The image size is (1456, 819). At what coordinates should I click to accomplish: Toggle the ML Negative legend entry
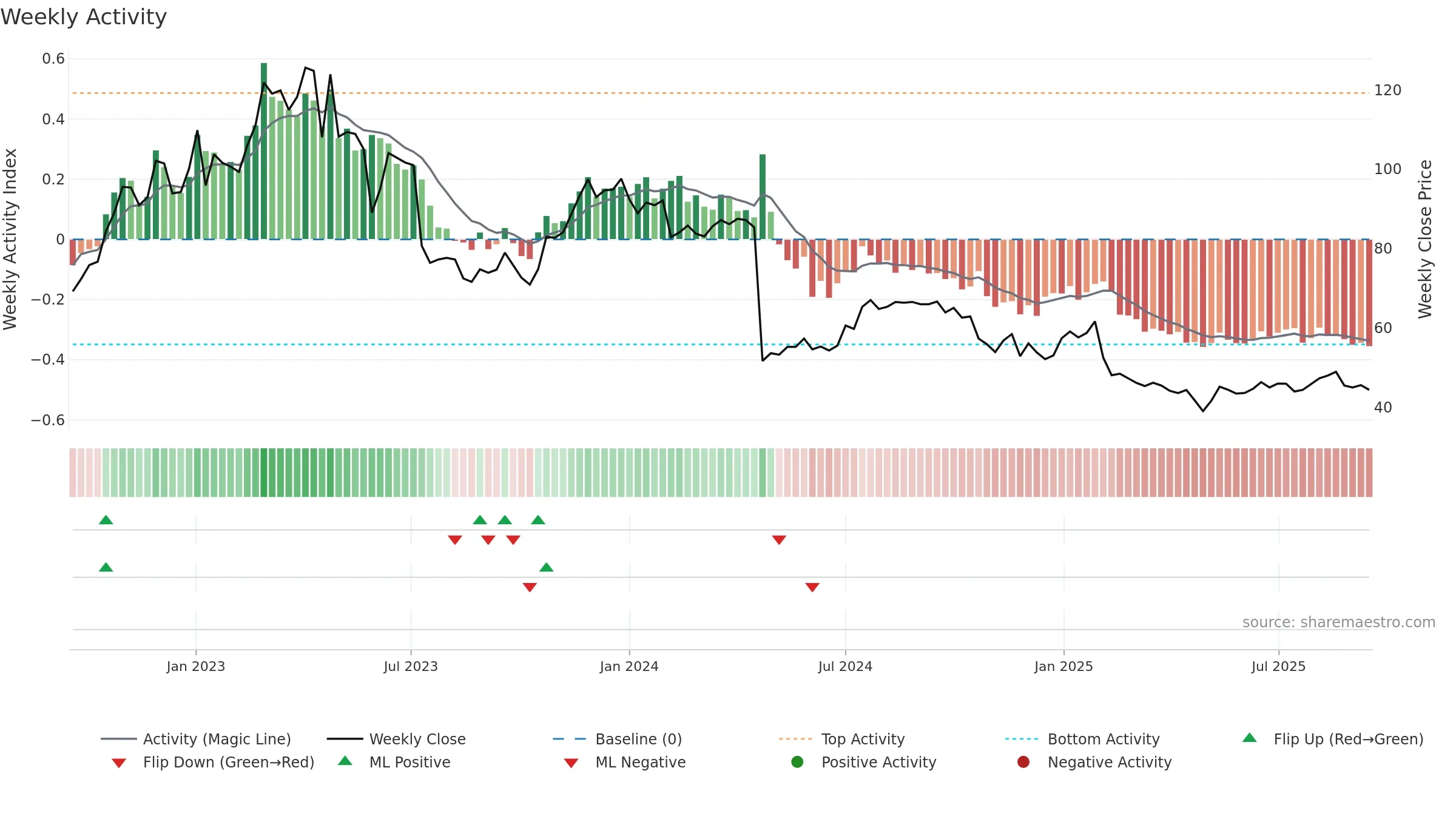625,762
